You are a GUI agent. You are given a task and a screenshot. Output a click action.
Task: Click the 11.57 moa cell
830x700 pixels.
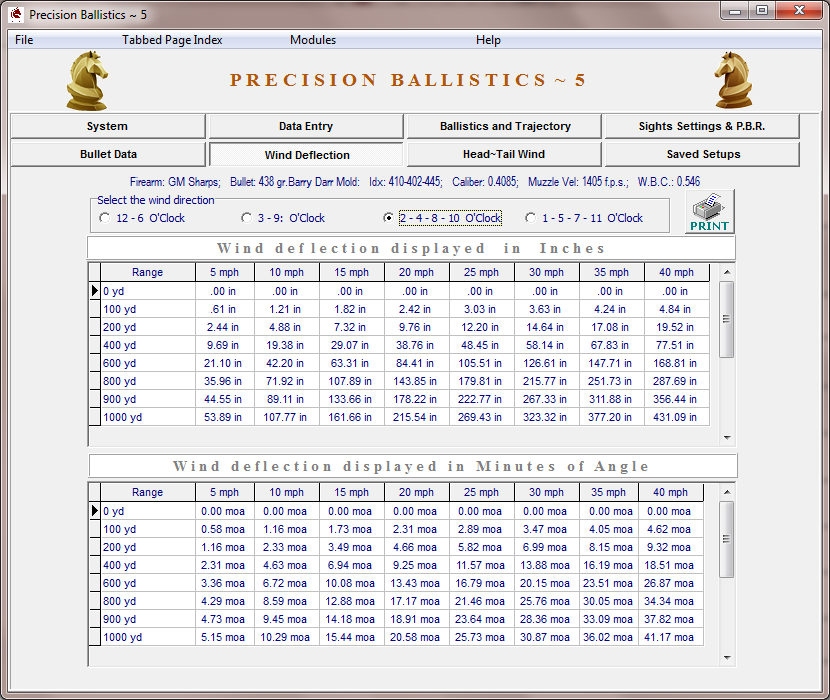point(482,566)
